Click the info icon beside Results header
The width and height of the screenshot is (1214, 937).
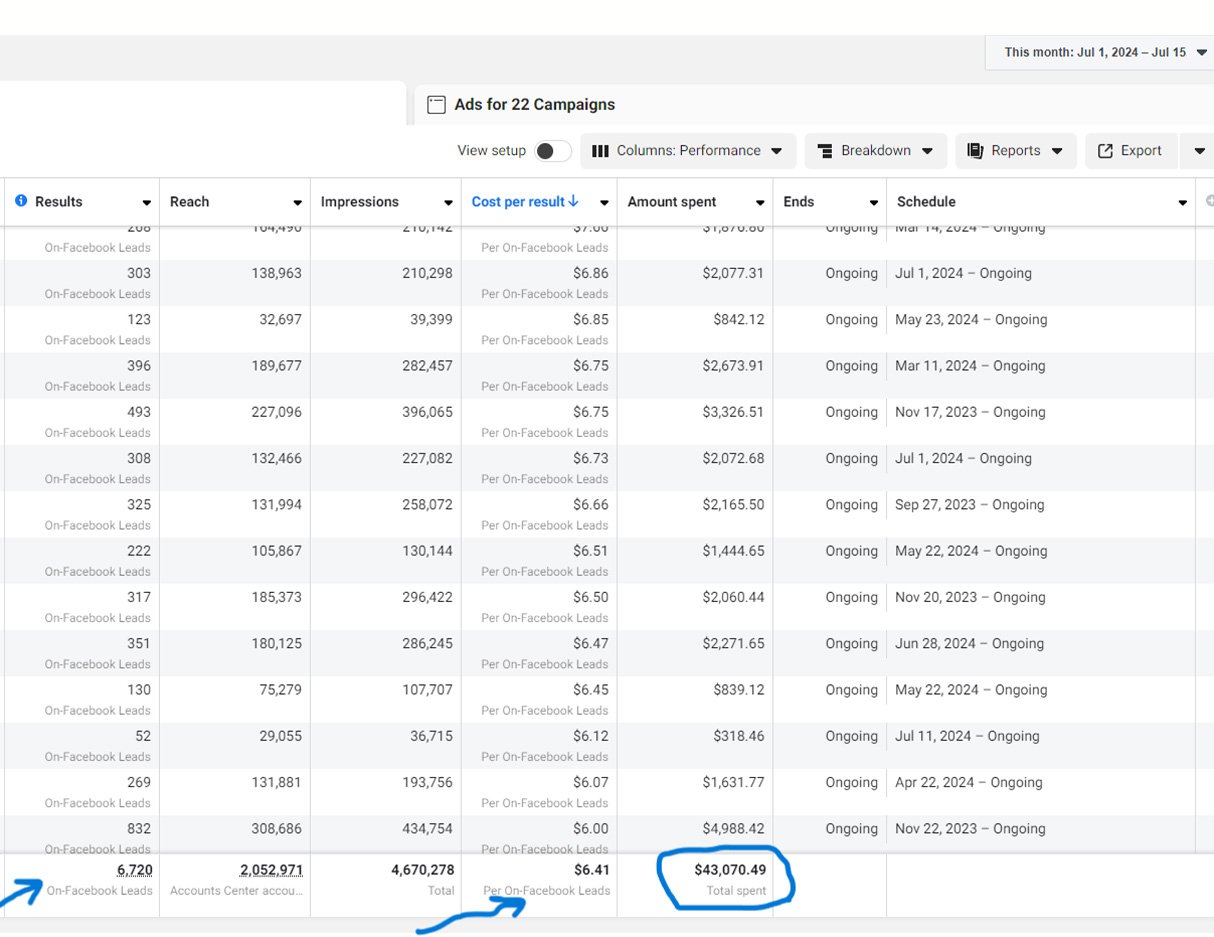click(x=21, y=202)
